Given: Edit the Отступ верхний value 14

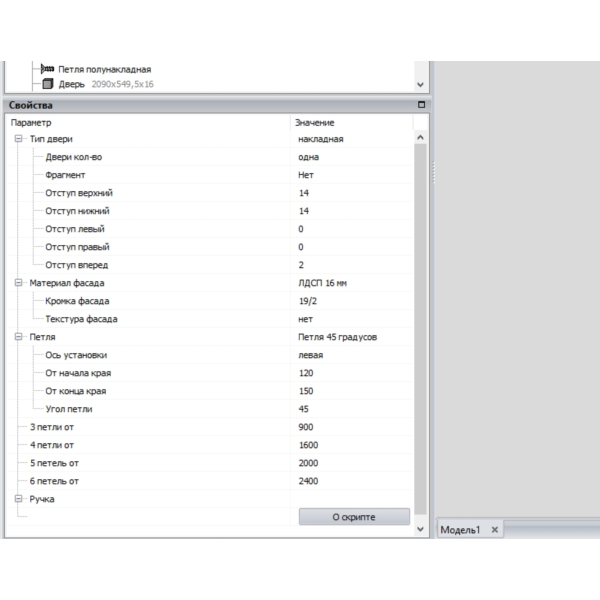Looking at the screenshot, I should pos(352,193).
